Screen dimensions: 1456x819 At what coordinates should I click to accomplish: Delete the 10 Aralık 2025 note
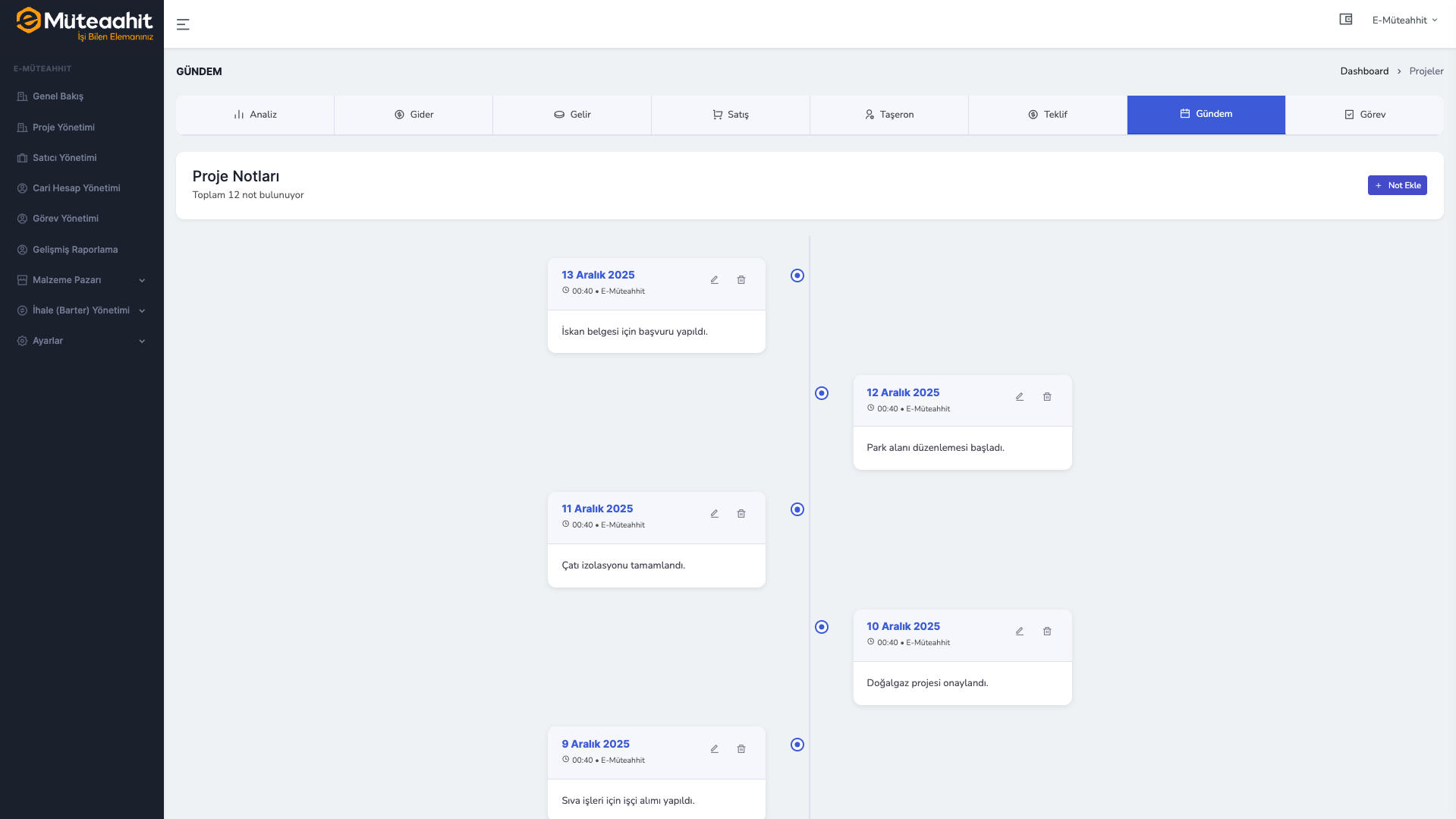(1047, 632)
